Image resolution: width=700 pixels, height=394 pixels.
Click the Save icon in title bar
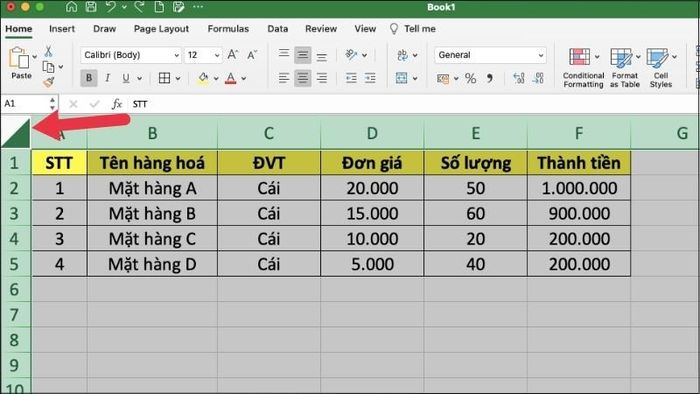[91, 7]
